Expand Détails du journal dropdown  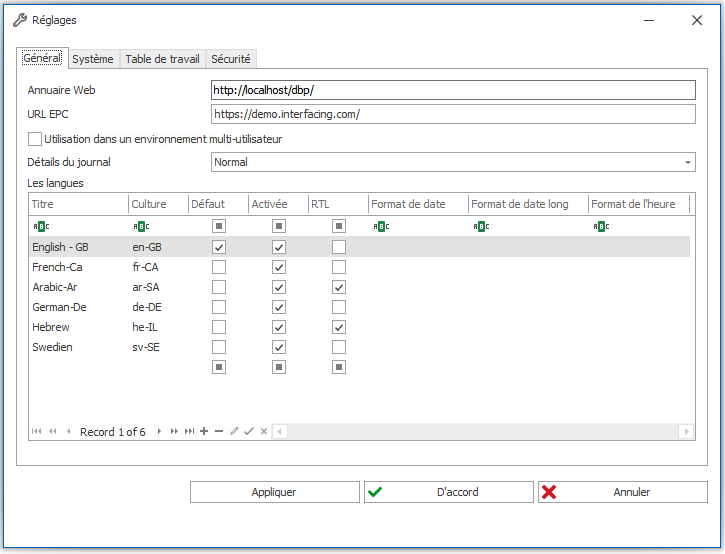click(687, 162)
